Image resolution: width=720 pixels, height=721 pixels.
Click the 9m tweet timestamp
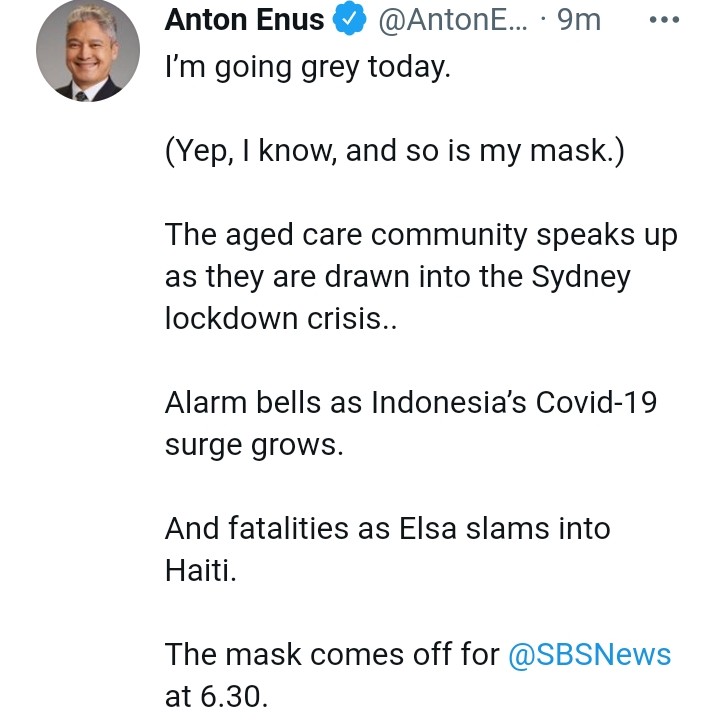(x=579, y=21)
